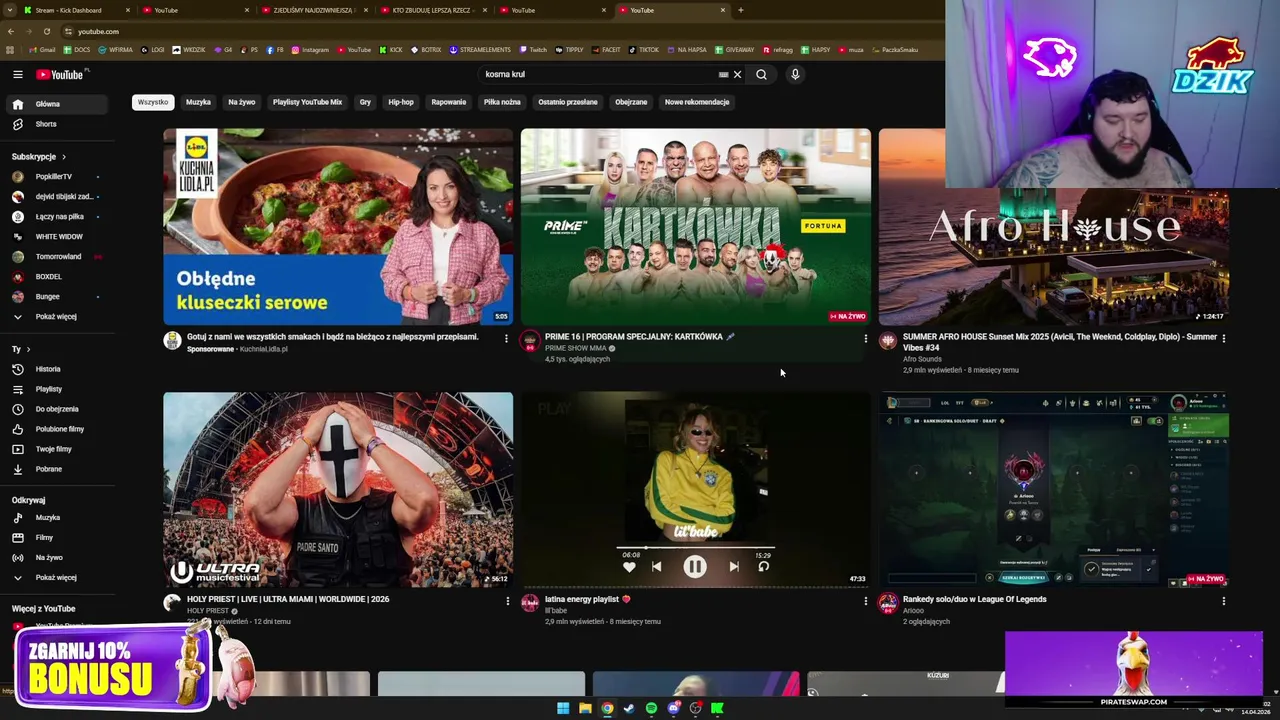Open WHITE WIDOW subscription channel
The width and height of the screenshot is (1280, 720).
point(59,237)
